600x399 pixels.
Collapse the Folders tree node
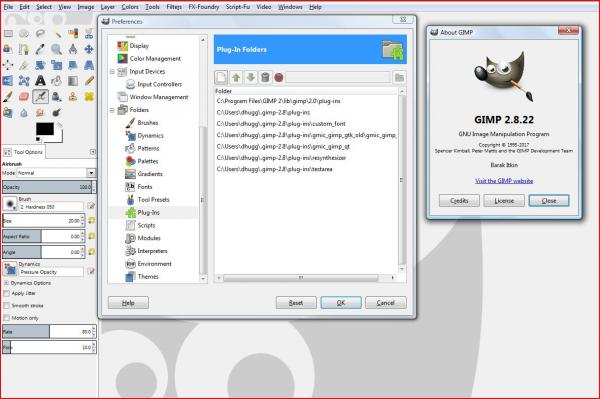(x=112, y=110)
